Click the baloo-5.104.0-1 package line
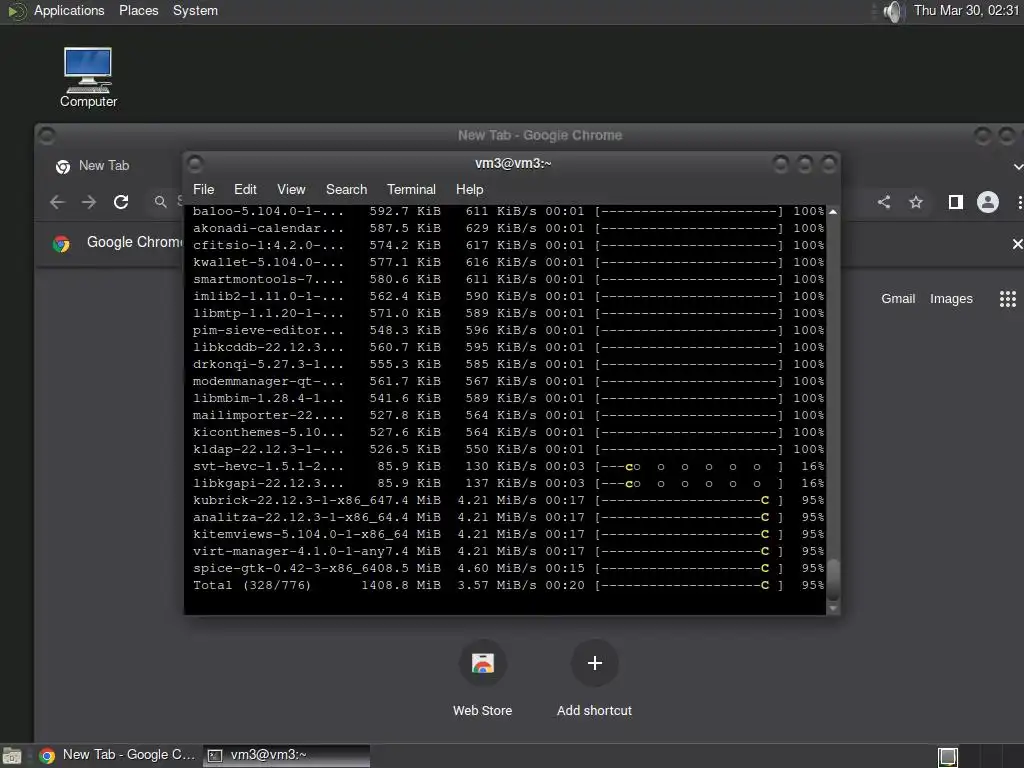 click(509, 212)
